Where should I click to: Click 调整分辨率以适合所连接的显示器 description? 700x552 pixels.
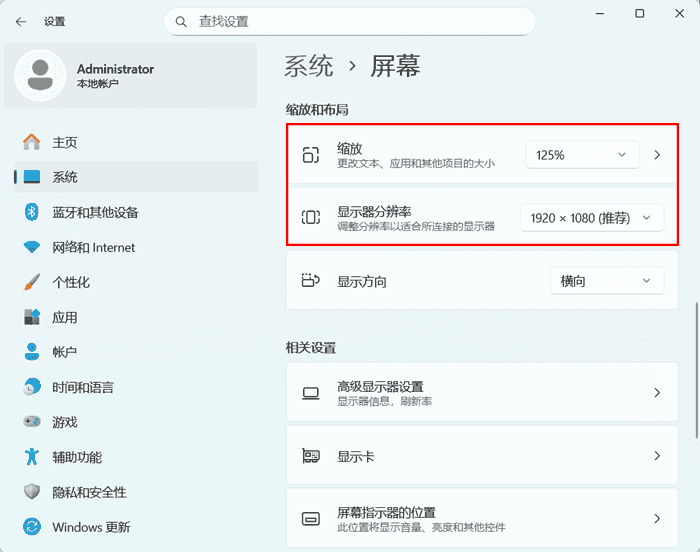[x=416, y=226]
